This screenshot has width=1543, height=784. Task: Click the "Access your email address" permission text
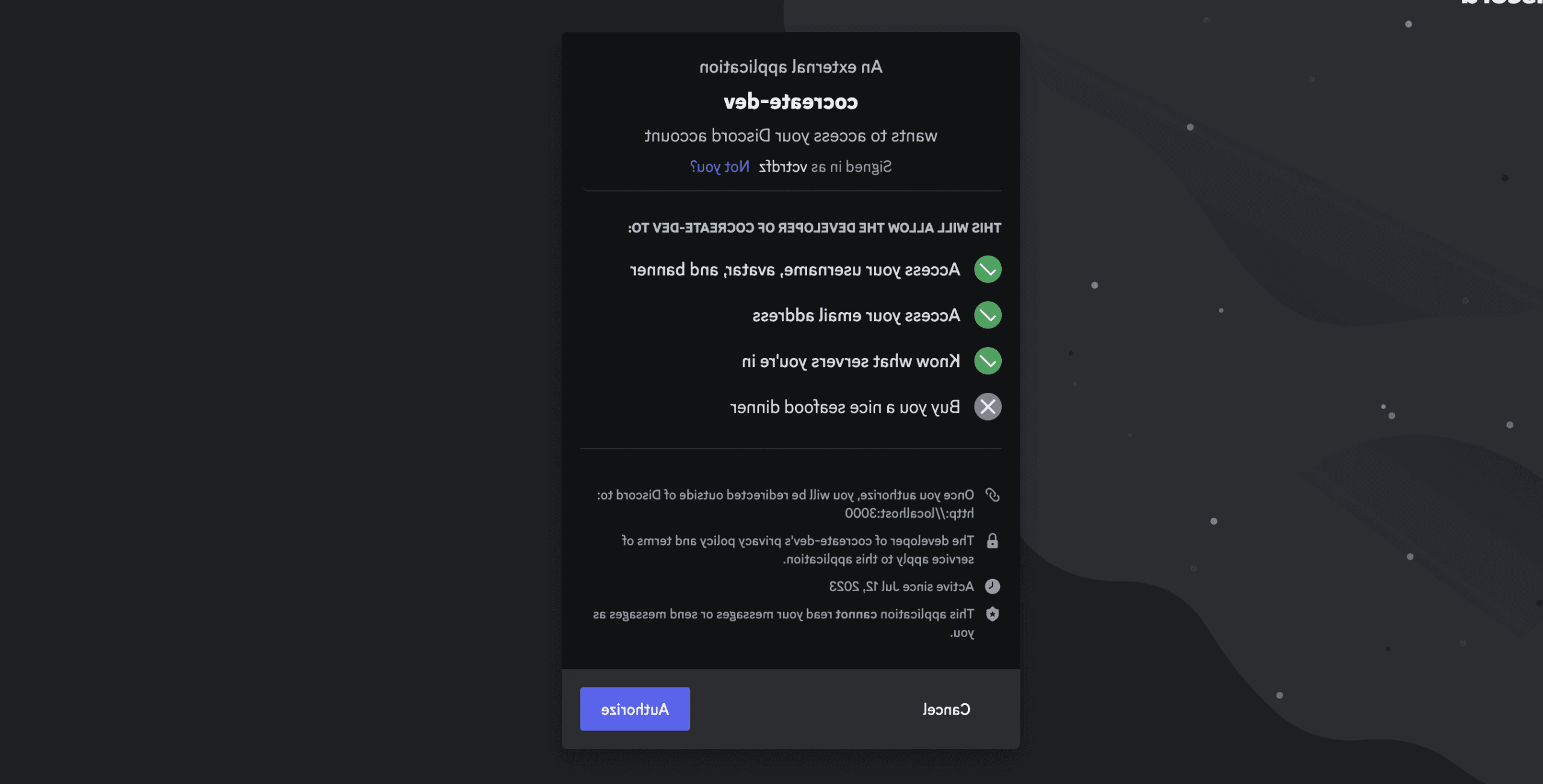(856, 316)
